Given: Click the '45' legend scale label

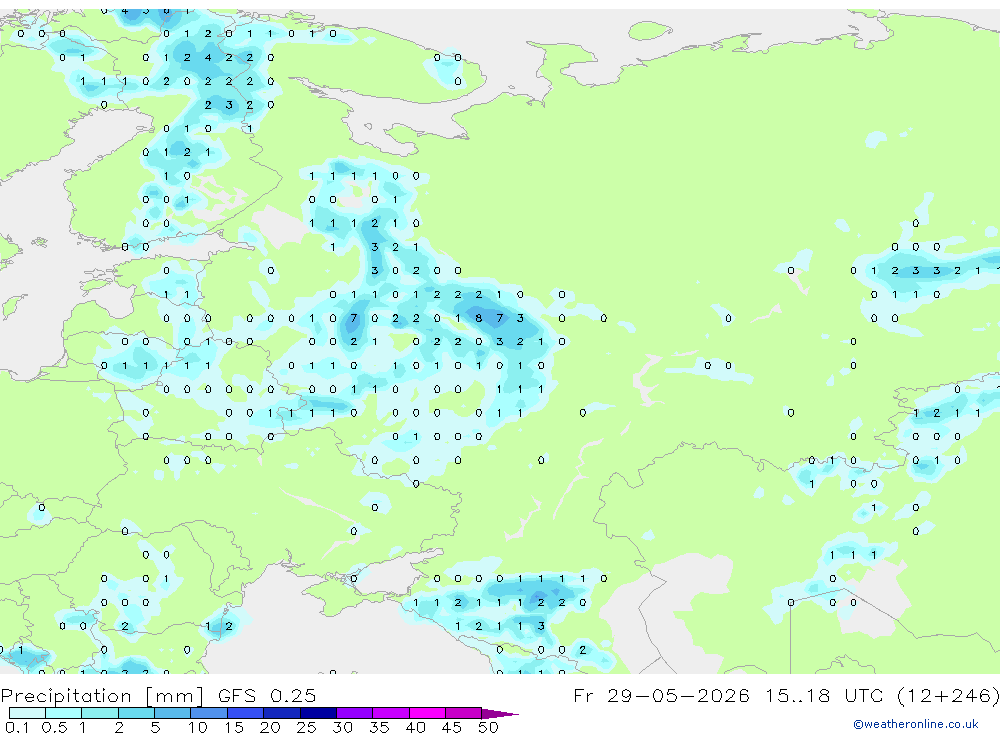Looking at the screenshot, I should (x=452, y=727).
